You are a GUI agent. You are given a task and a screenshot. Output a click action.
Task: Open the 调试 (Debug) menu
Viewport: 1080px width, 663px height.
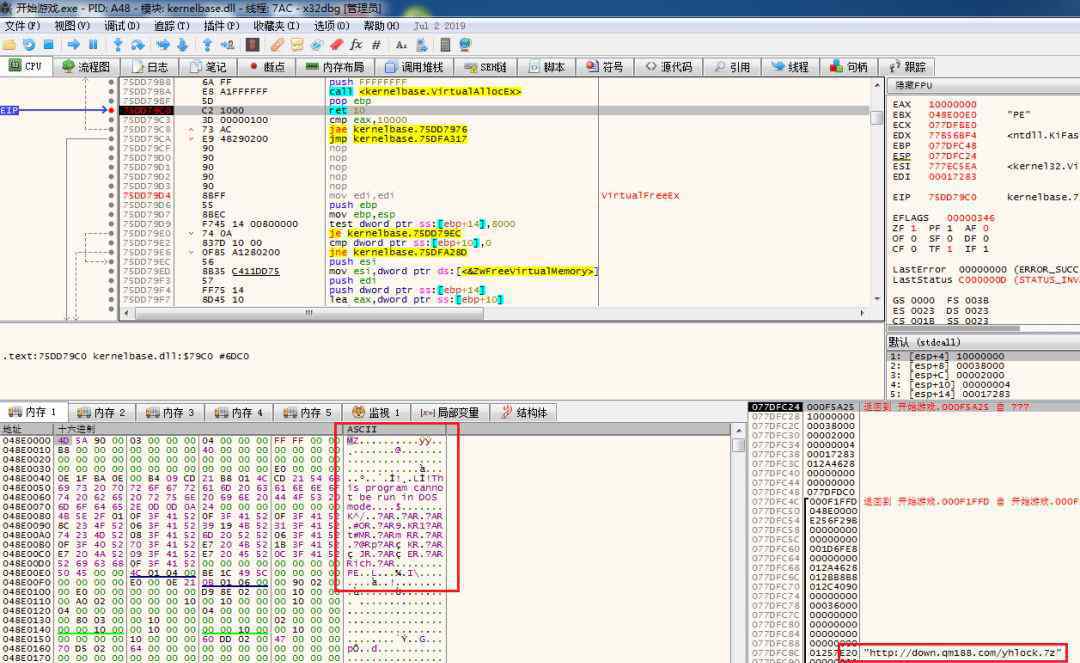122,25
